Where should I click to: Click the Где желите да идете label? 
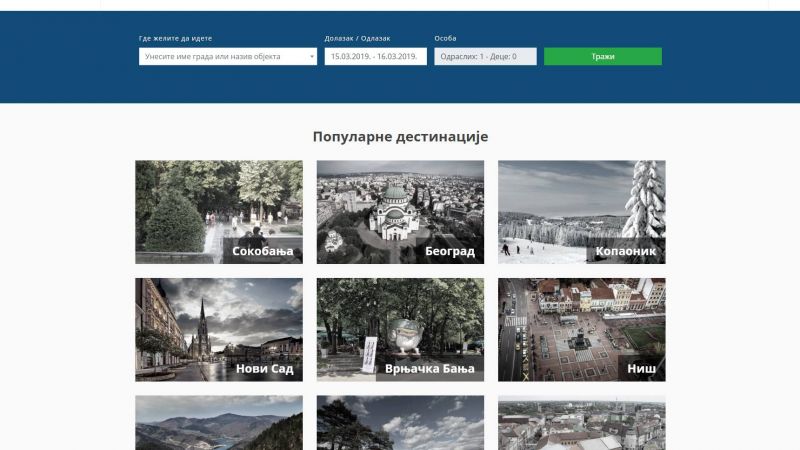(x=176, y=38)
